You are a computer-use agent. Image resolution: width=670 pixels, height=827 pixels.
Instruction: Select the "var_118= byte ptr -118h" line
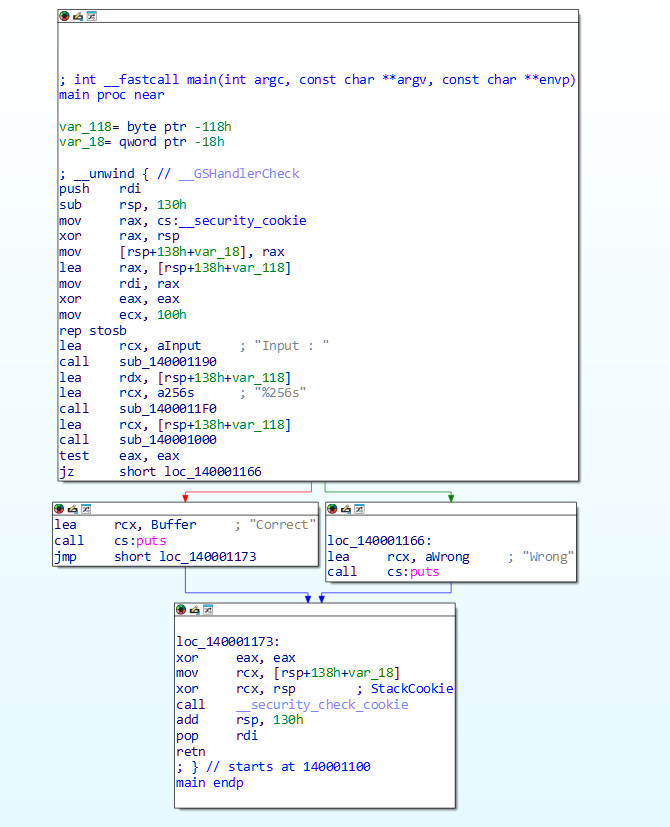145,127
